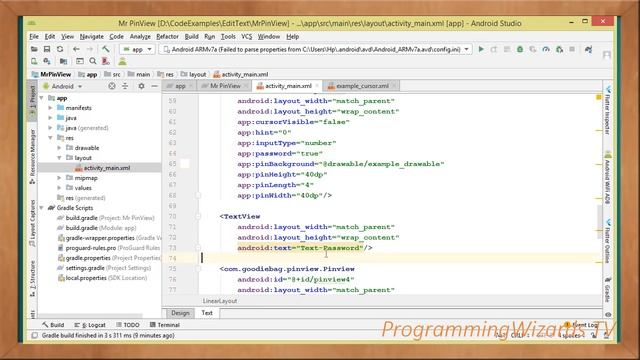Open the VCS menu
Screen dimensions: 640x360
247,36
